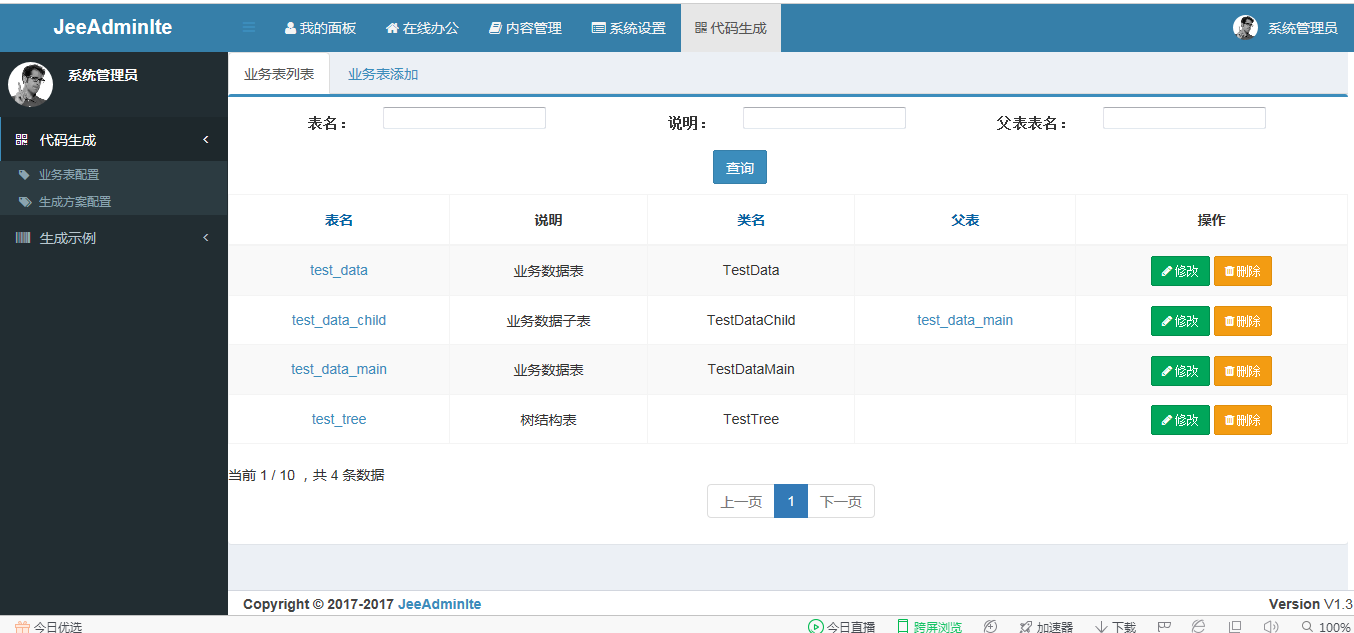The height and width of the screenshot is (633, 1354).
Task: Open 系统设置 top menu
Action: click(629, 28)
